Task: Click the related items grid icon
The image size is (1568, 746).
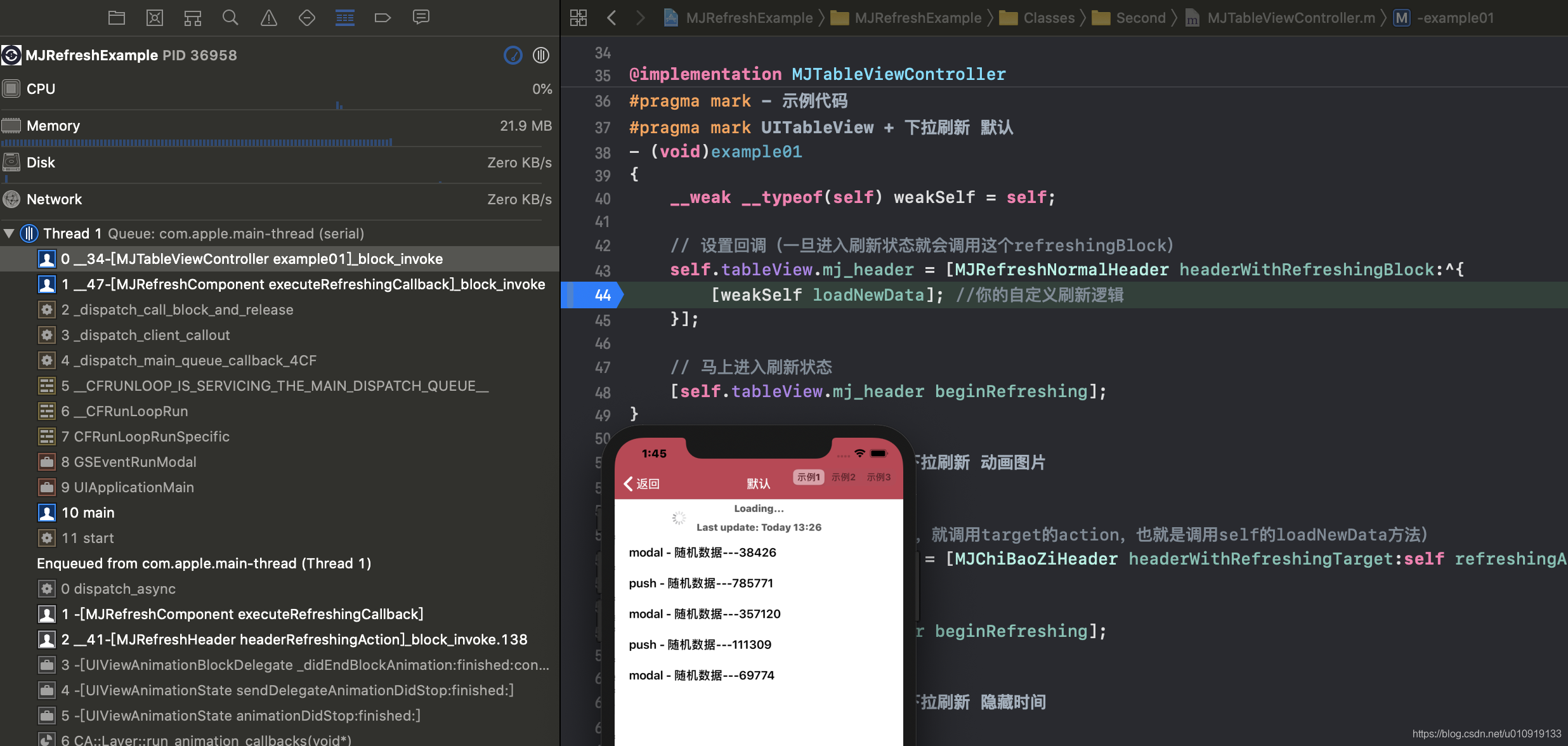Action: click(x=578, y=18)
